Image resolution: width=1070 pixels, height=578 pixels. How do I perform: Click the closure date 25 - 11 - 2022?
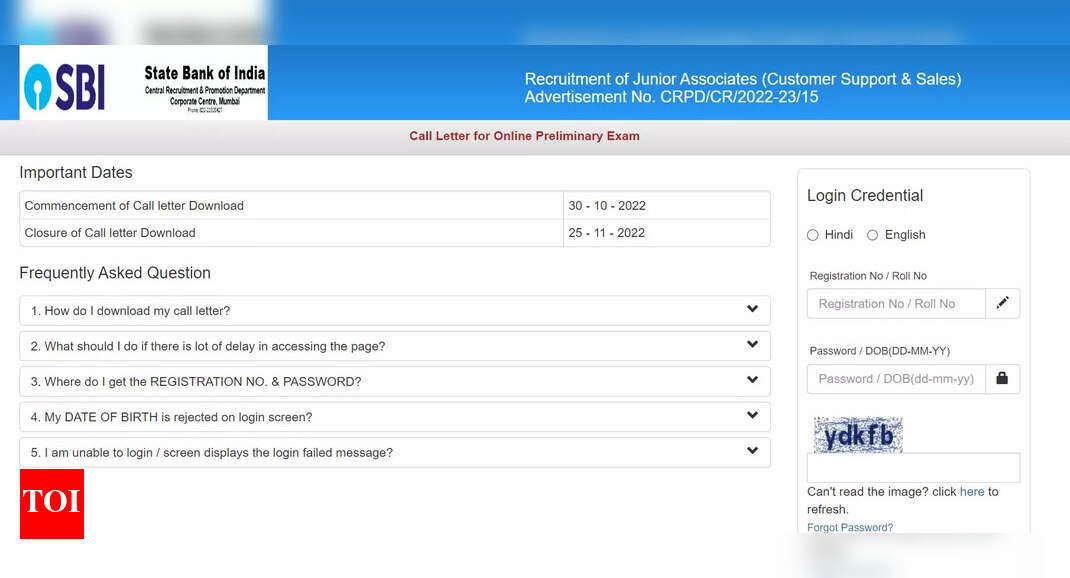pos(606,233)
